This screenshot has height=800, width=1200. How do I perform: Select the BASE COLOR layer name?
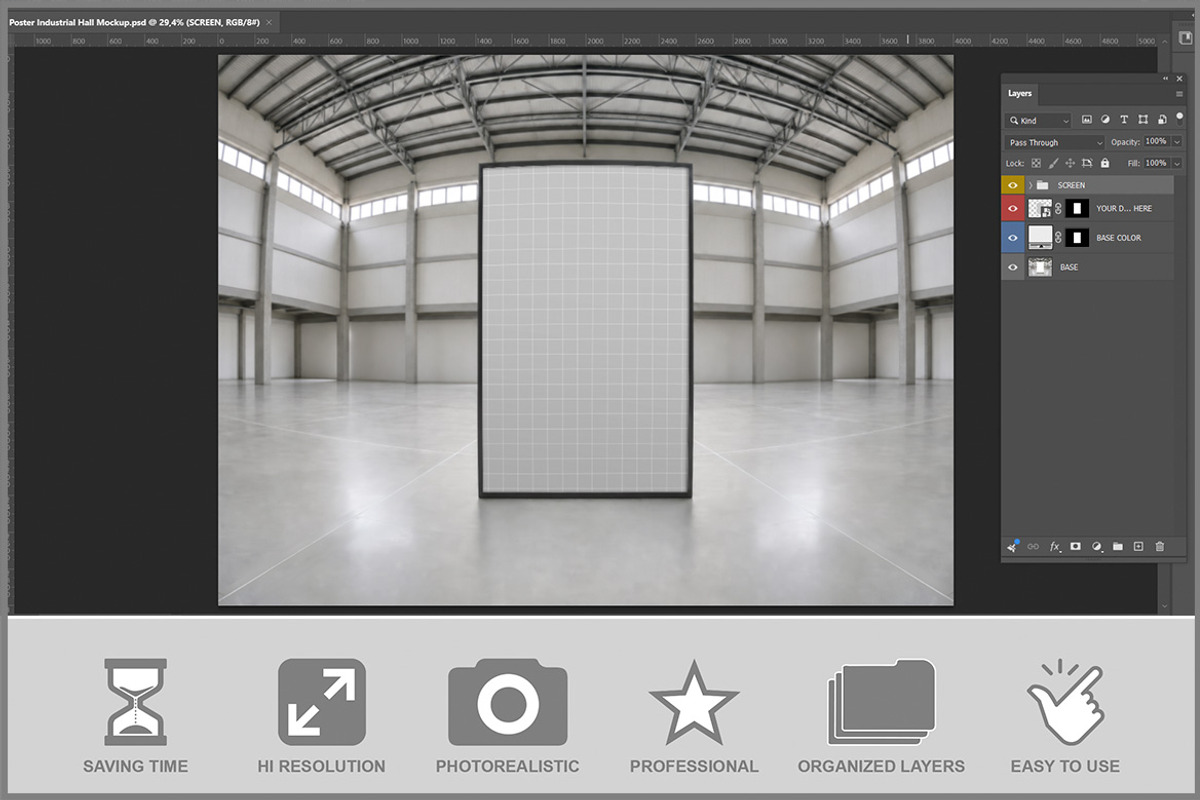1118,238
